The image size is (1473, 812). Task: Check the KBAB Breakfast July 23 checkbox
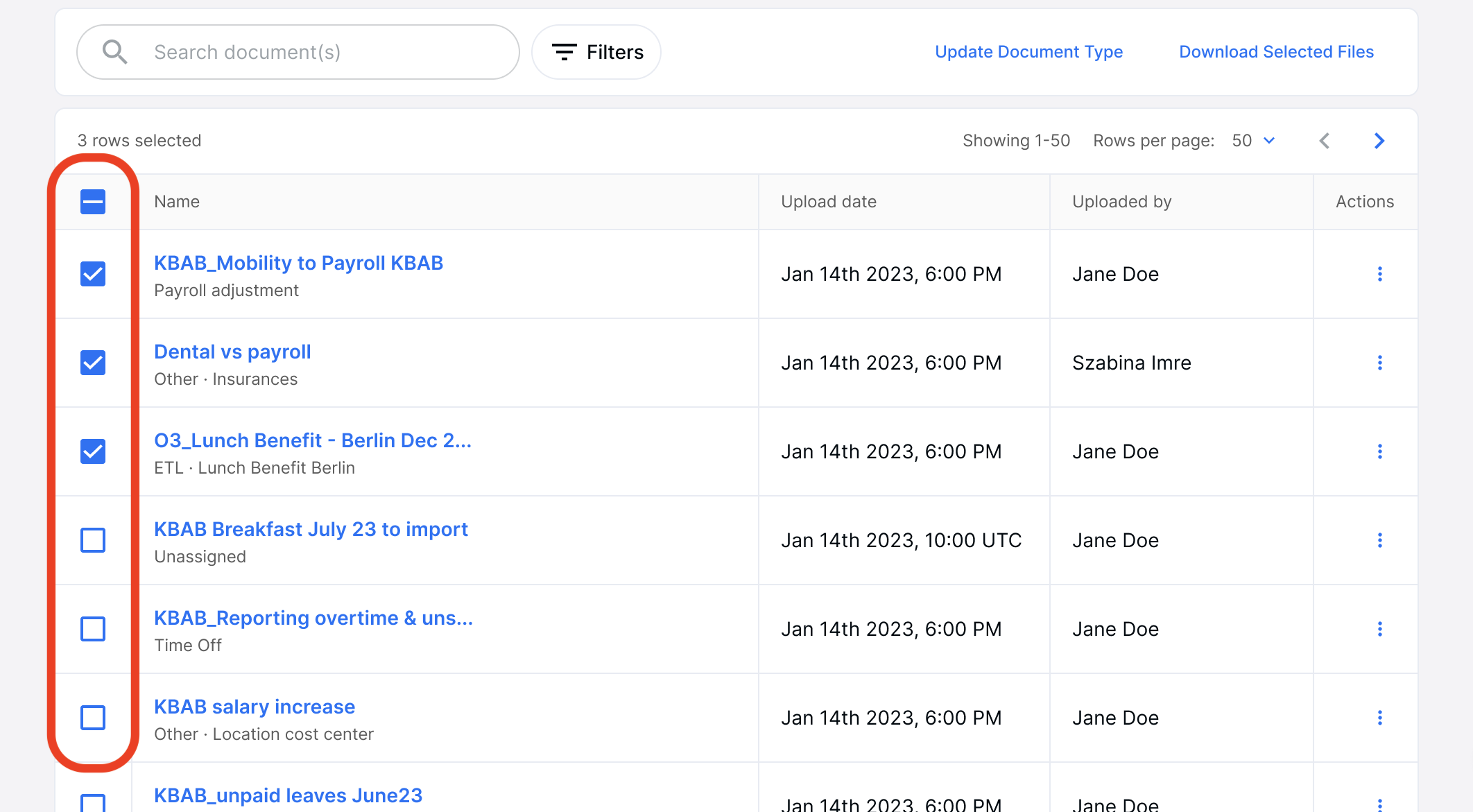pyautogui.click(x=93, y=540)
